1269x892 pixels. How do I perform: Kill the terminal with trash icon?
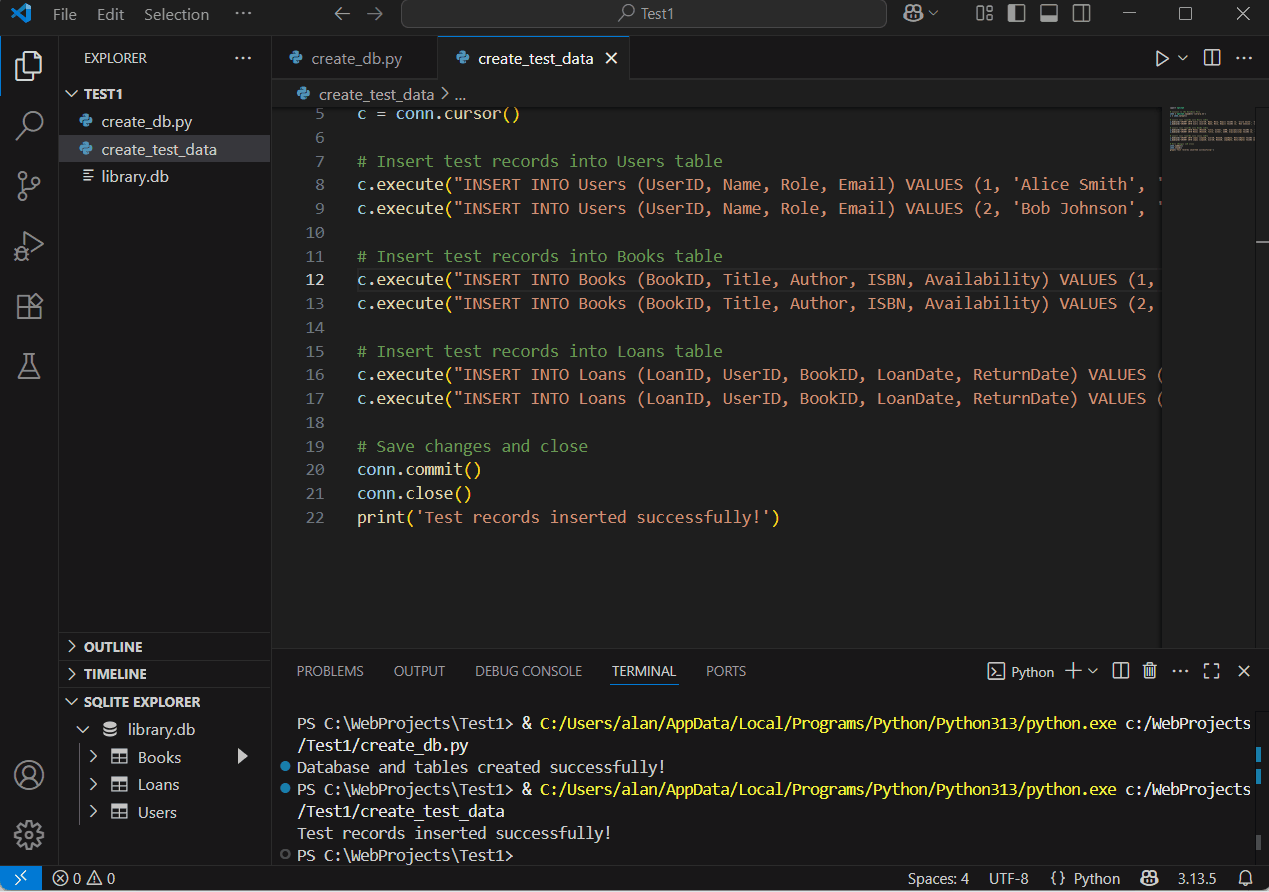(1150, 671)
